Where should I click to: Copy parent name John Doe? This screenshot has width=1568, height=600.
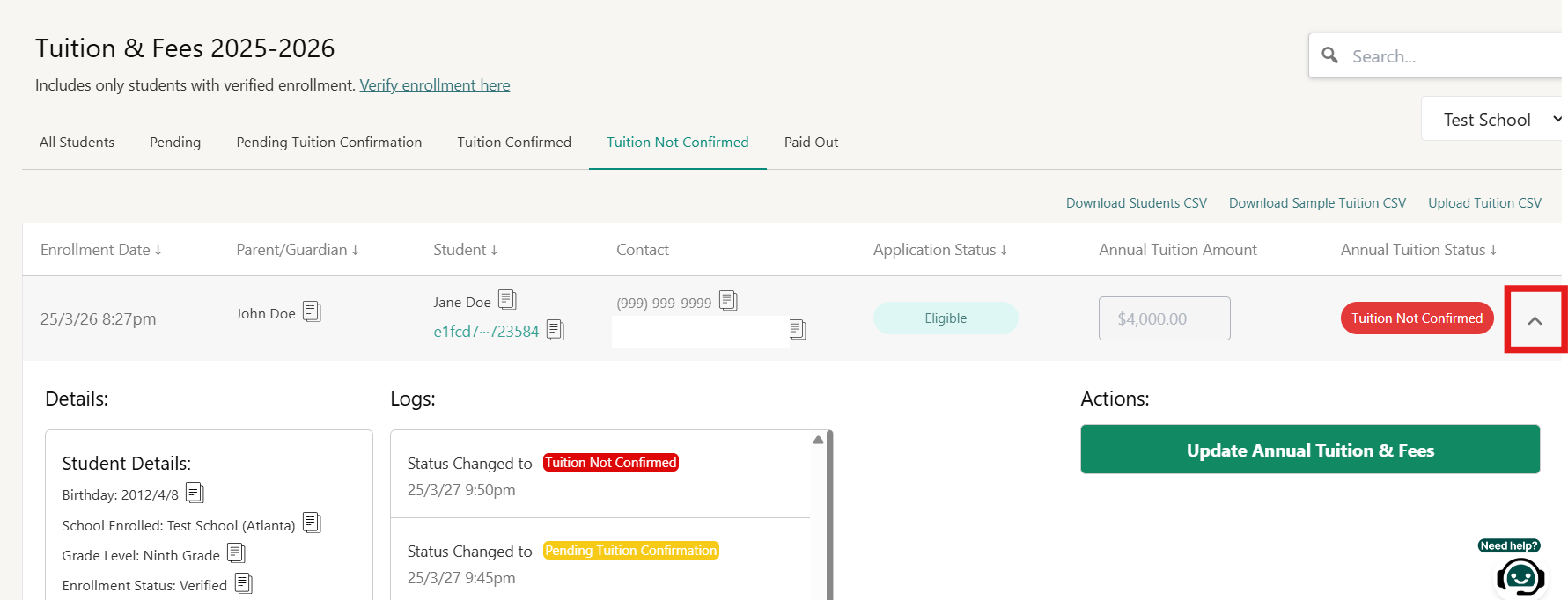coord(312,311)
